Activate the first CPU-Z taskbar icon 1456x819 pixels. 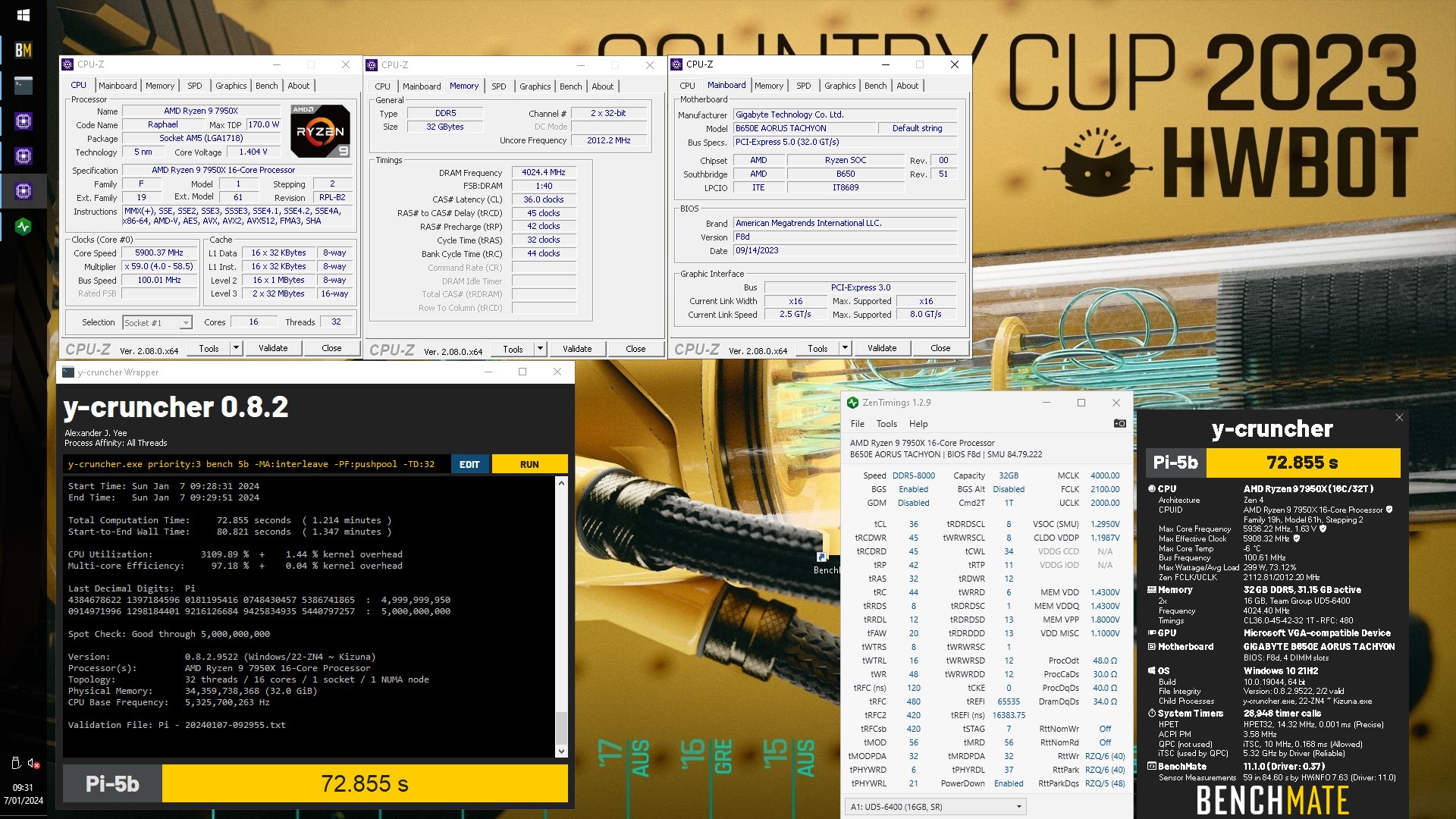(x=23, y=121)
